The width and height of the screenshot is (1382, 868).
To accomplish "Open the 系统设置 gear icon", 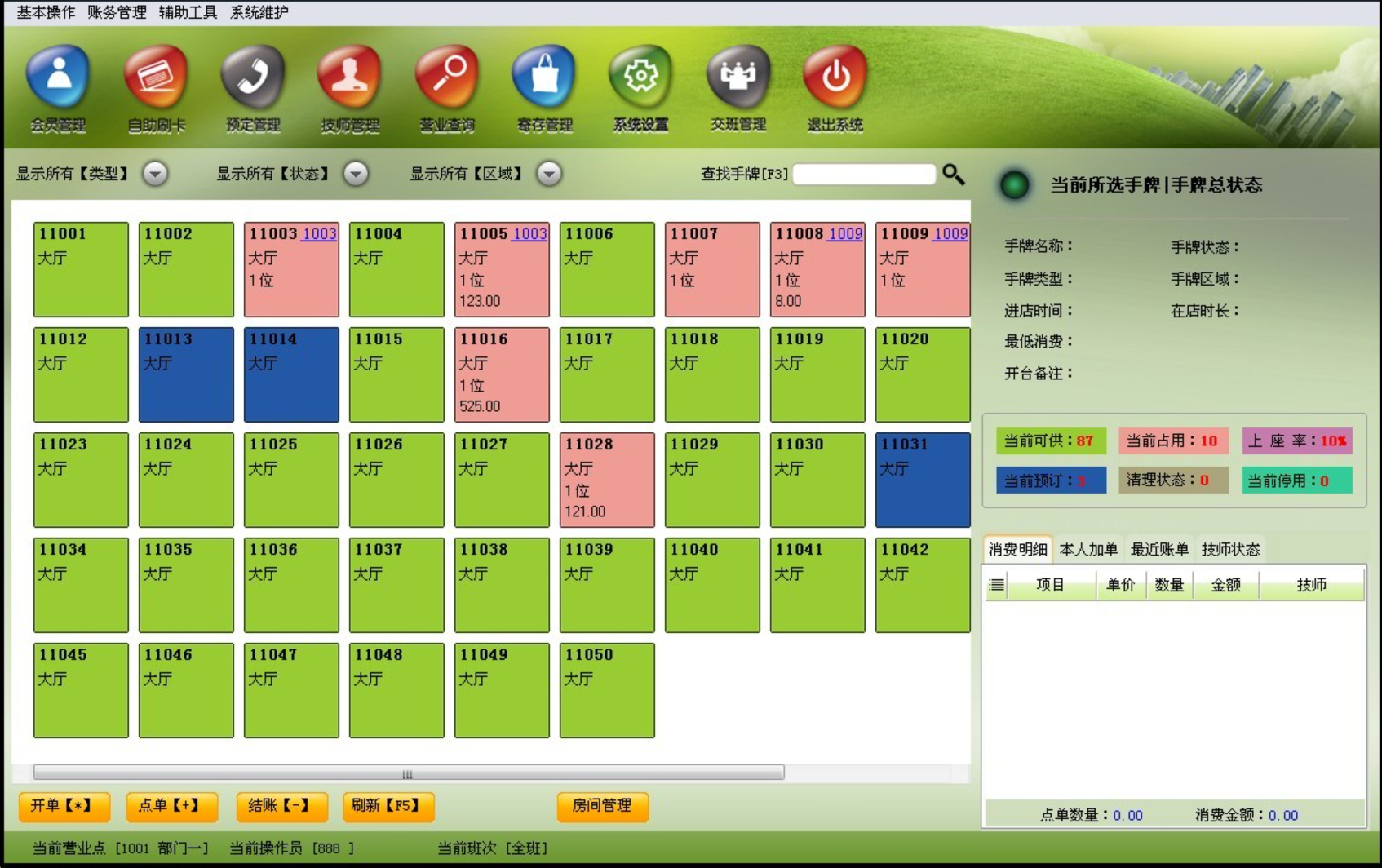I will coord(641,77).
